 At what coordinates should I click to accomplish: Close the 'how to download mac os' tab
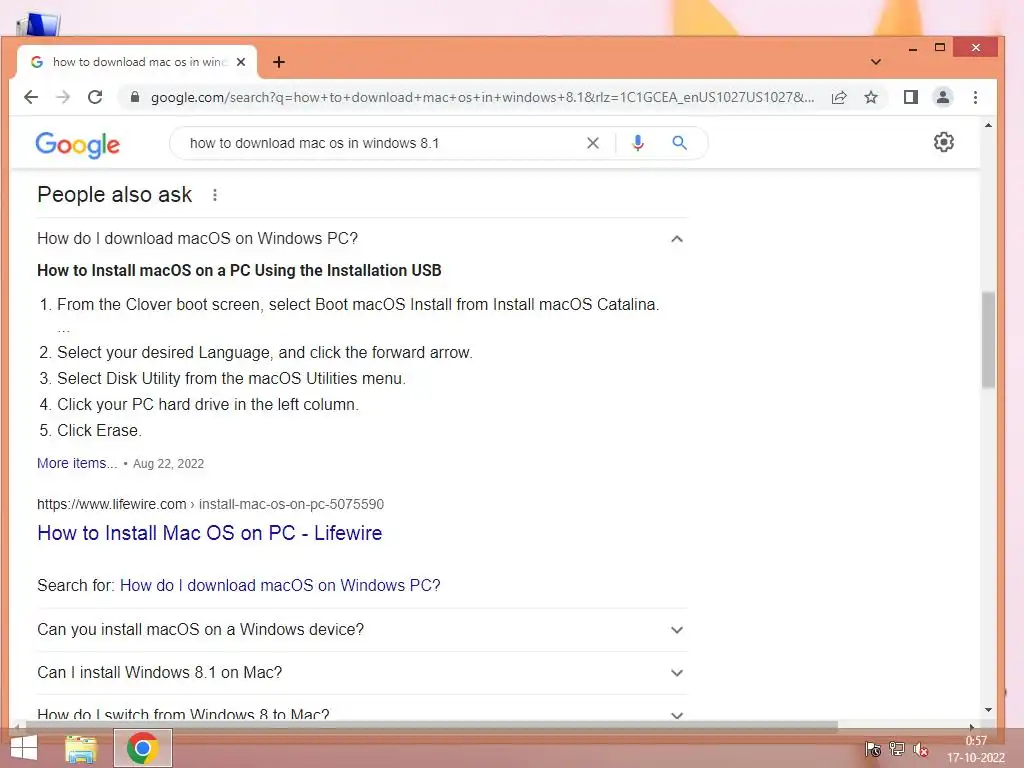(x=241, y=62)
